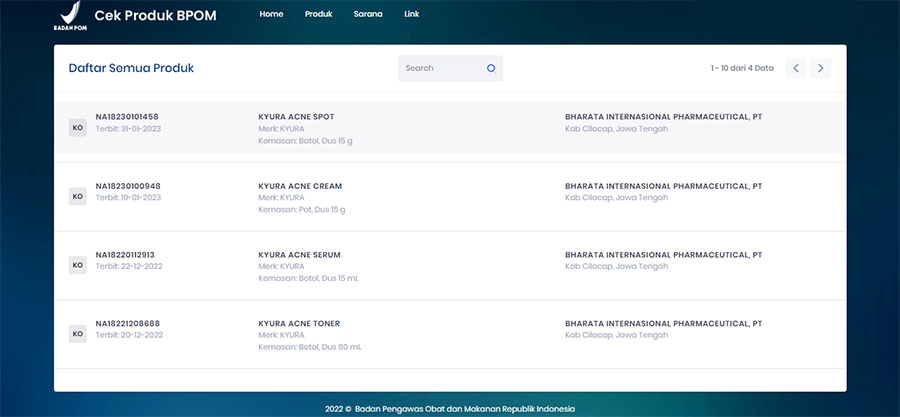Image resolution: width=900 pixels, height=417 pixels.
Task: Click Kemasan: Botol, Dus 15 g
Action: 305,141
